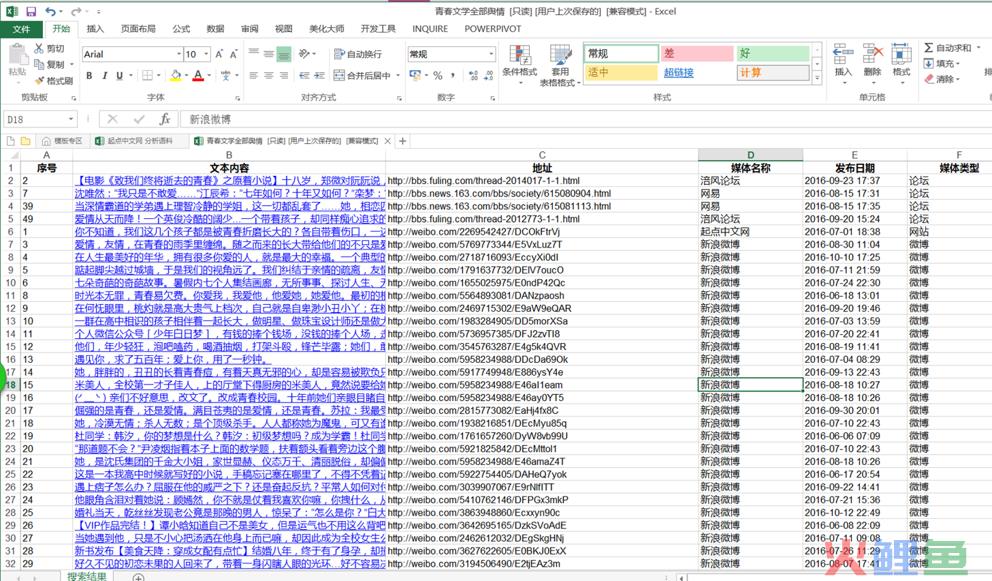
Task: Click the 清除 eraser icon
Action: pyautogui.click(x=929, y=79)
